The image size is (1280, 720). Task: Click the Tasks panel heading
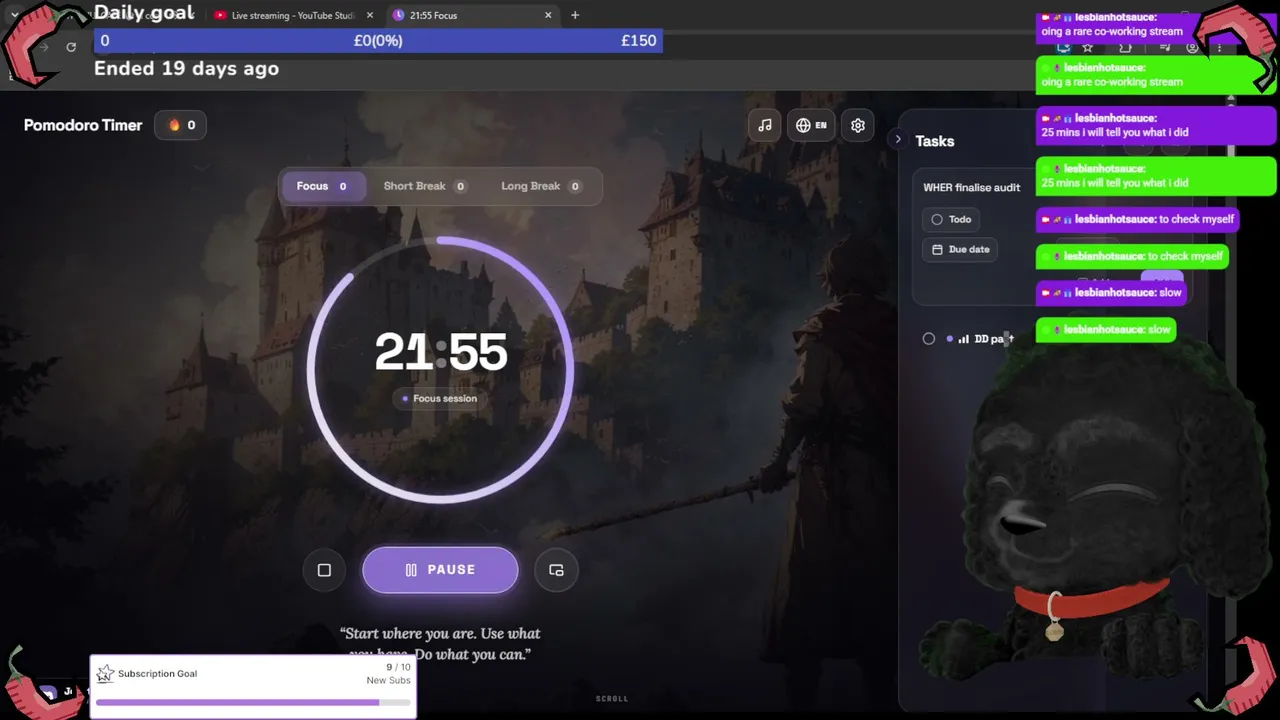(935, 141)
